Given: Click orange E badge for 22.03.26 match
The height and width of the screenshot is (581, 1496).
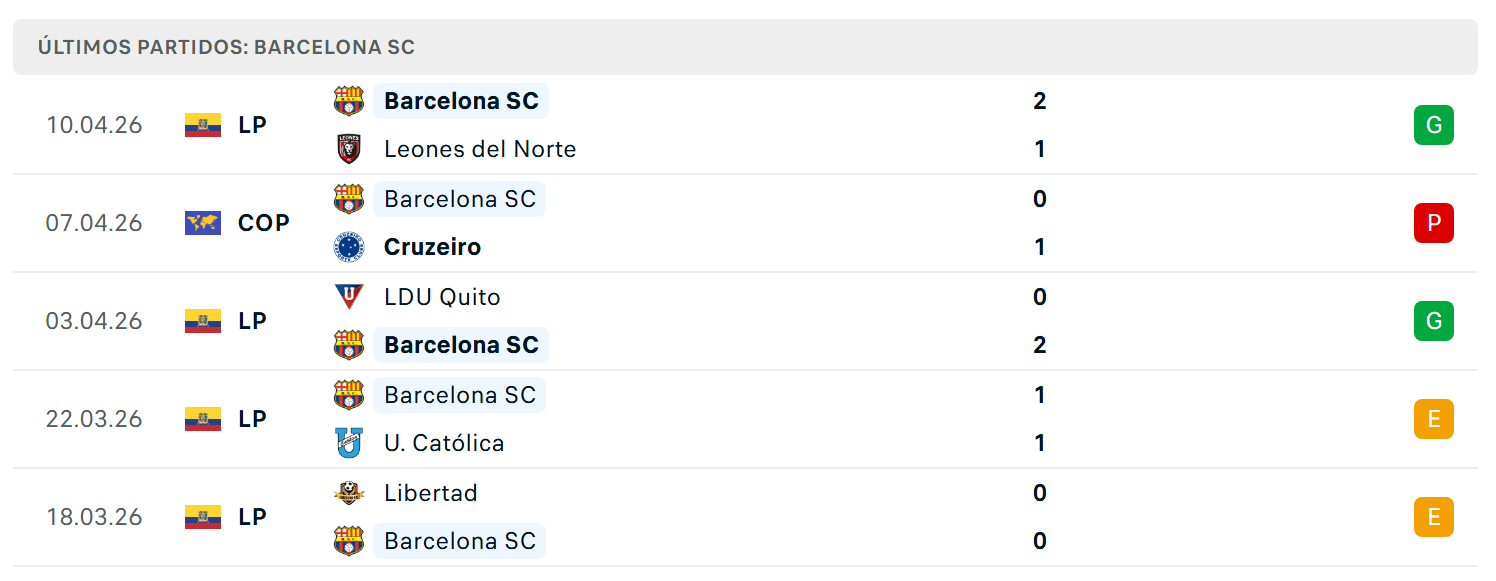Looking at the screenshot, I should pyautogui.click(x=1434, y=419).
